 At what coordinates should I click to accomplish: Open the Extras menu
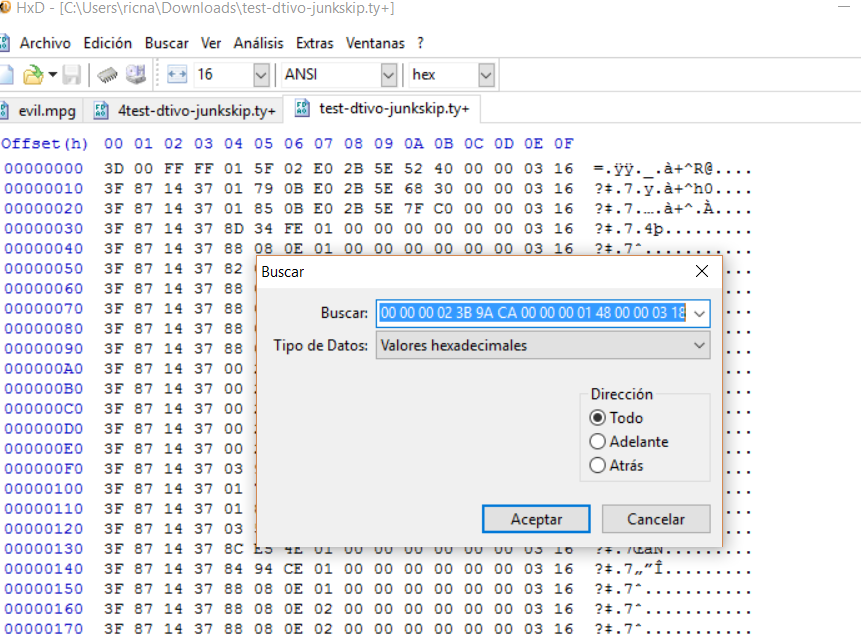[x=315, y=43]
